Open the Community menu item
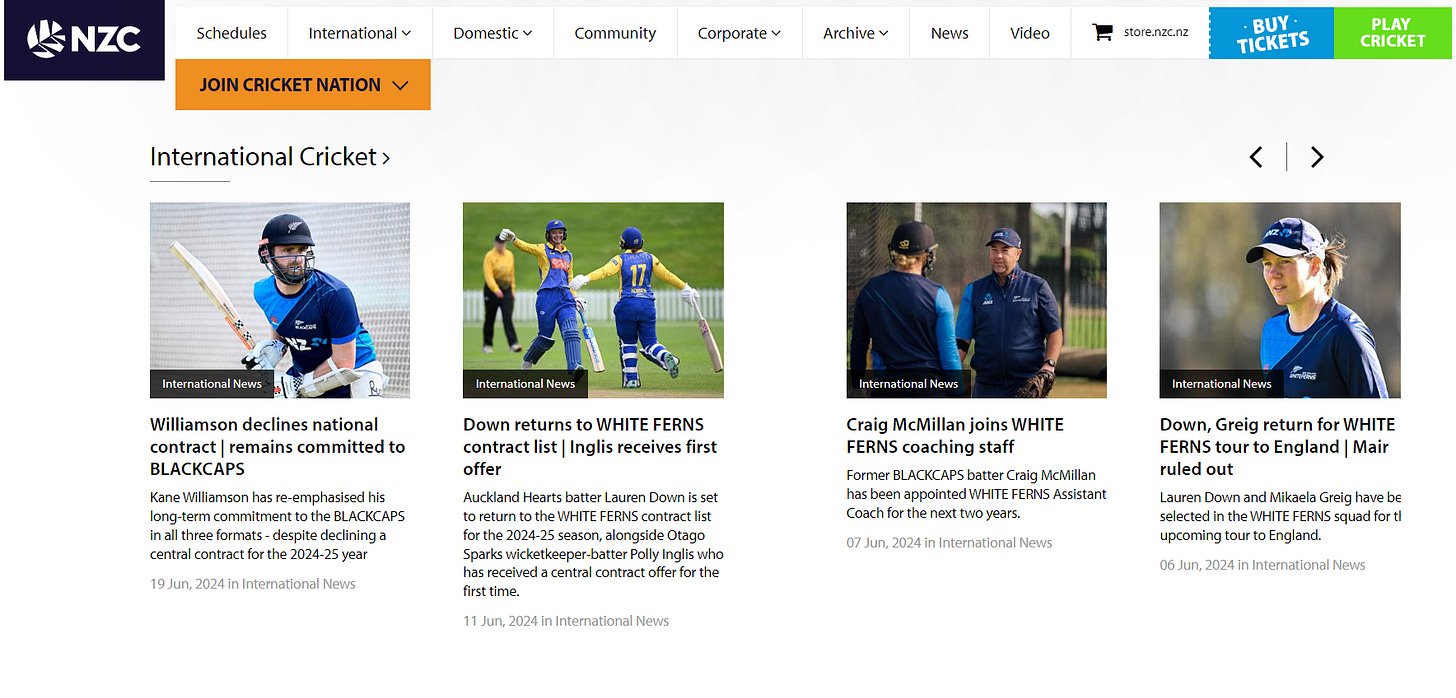 tap(615, 33)
